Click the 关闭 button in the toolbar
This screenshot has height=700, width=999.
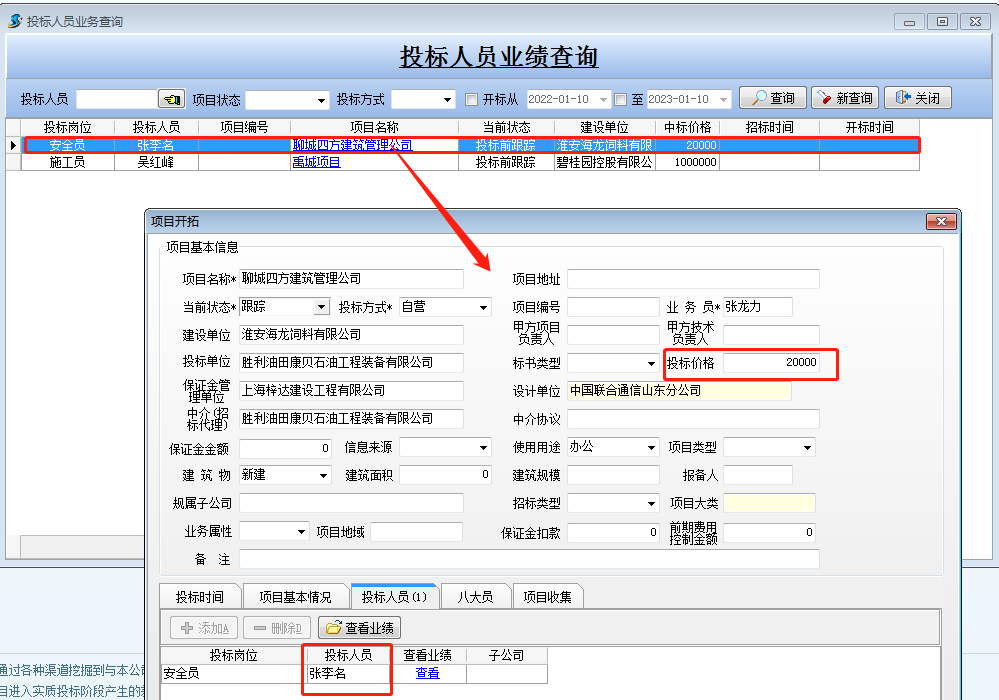tap(917, 98)
